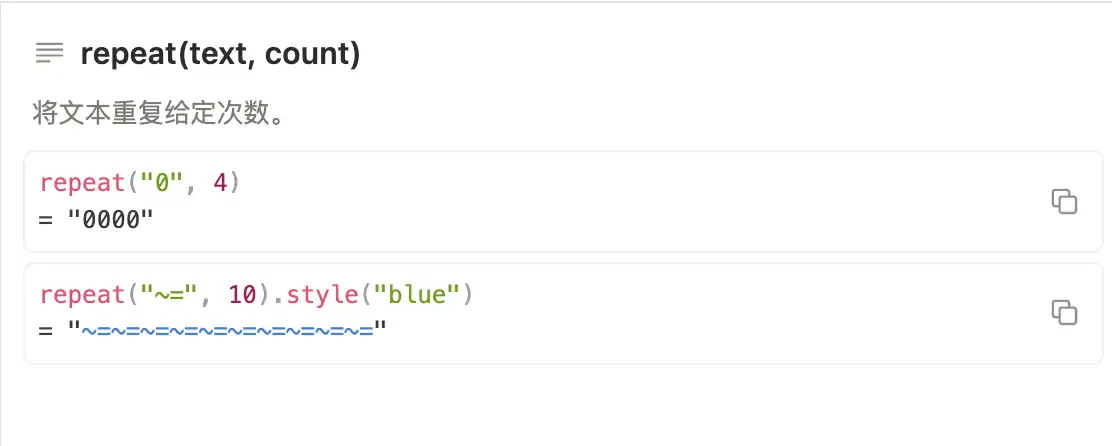Click the text-lines icon beside the repeat heading

tap(49, 53)
